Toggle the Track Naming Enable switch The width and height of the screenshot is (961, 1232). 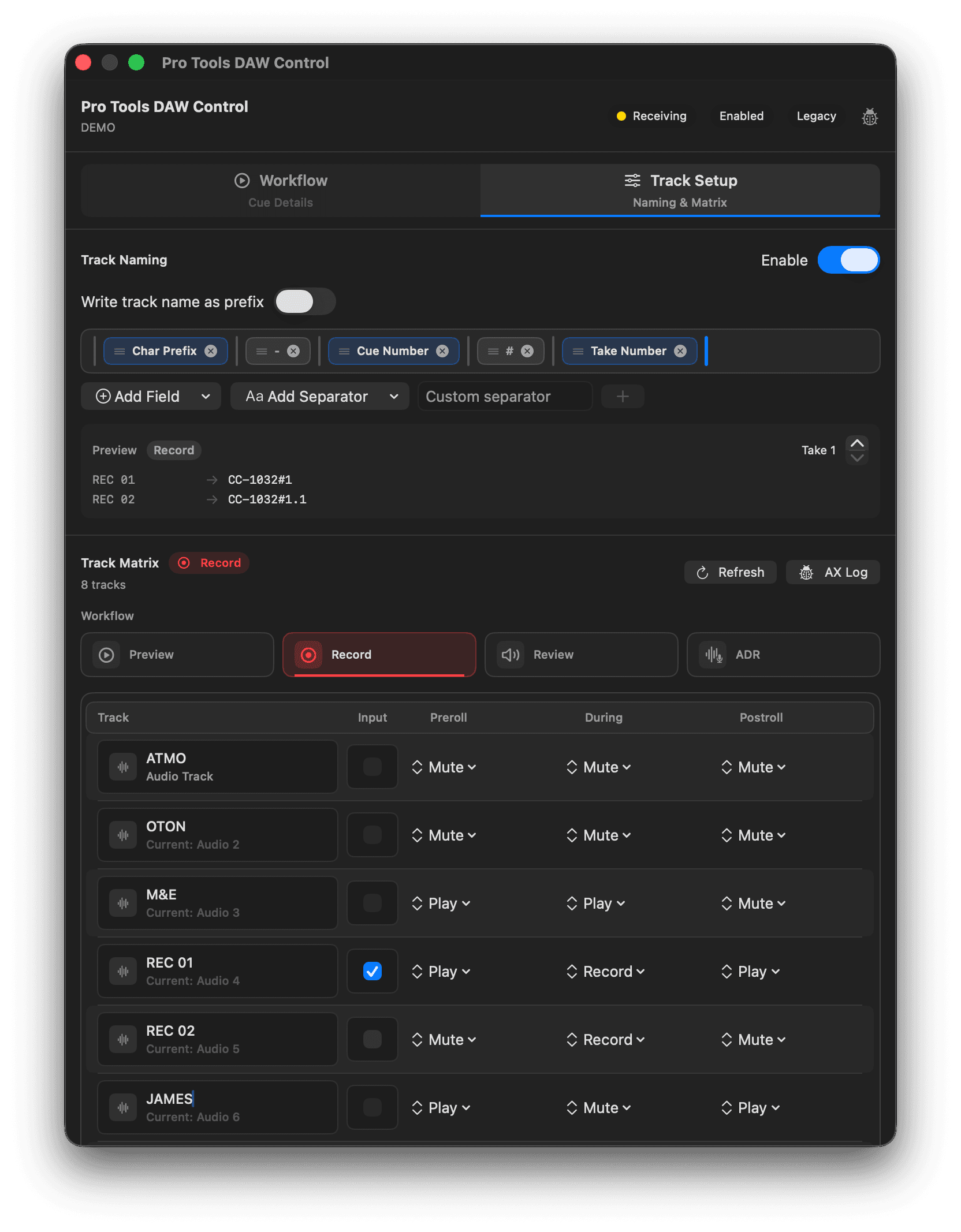coord(848,260)
